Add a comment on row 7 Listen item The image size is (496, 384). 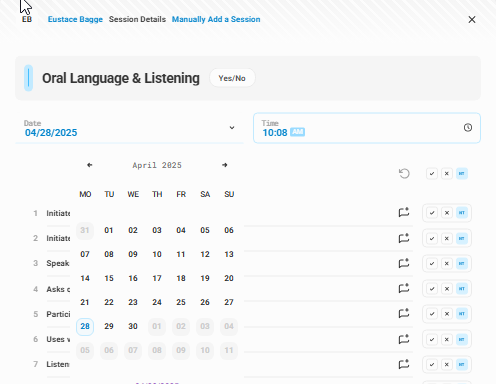tap(404, 364)
